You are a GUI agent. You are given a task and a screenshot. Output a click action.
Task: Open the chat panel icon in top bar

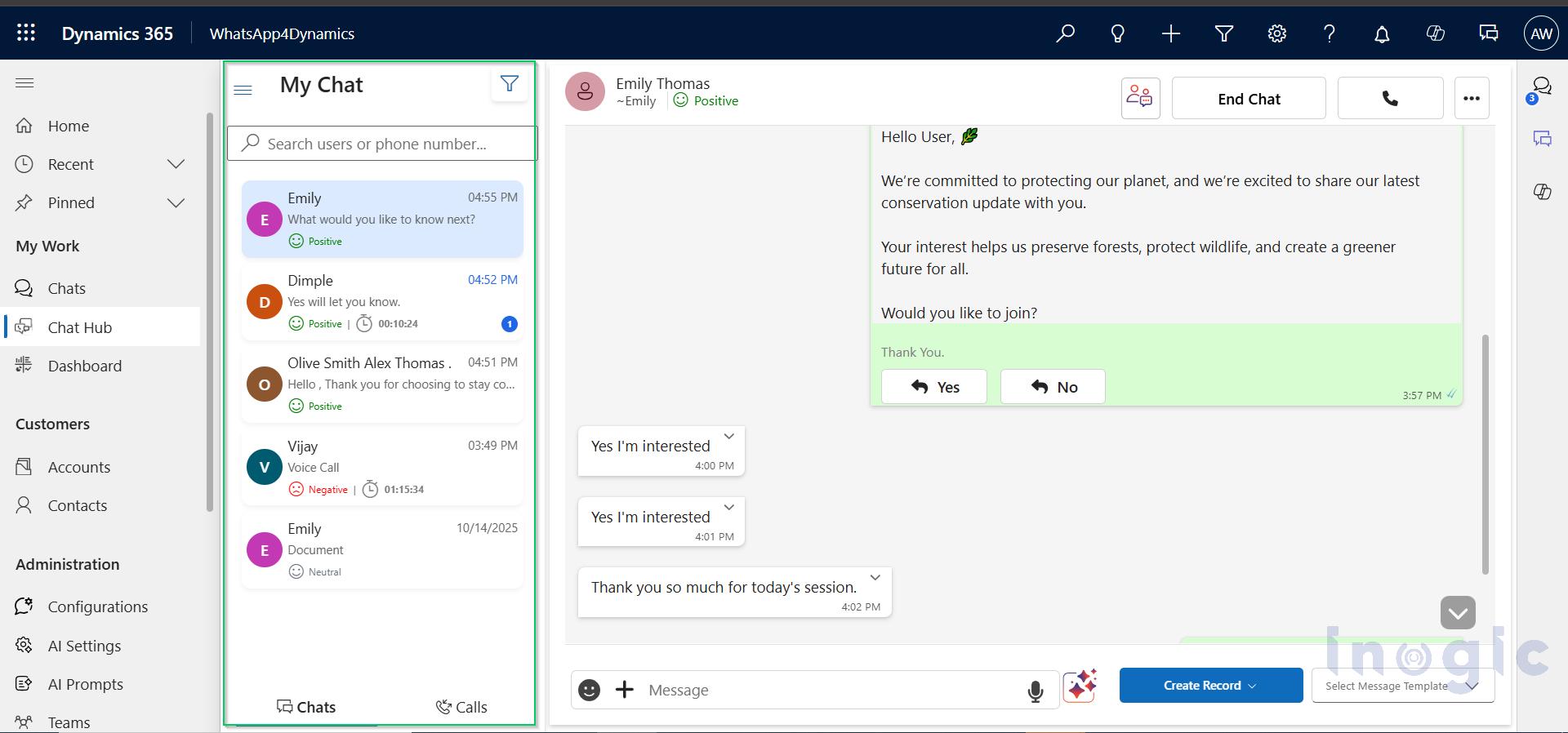1489,33
